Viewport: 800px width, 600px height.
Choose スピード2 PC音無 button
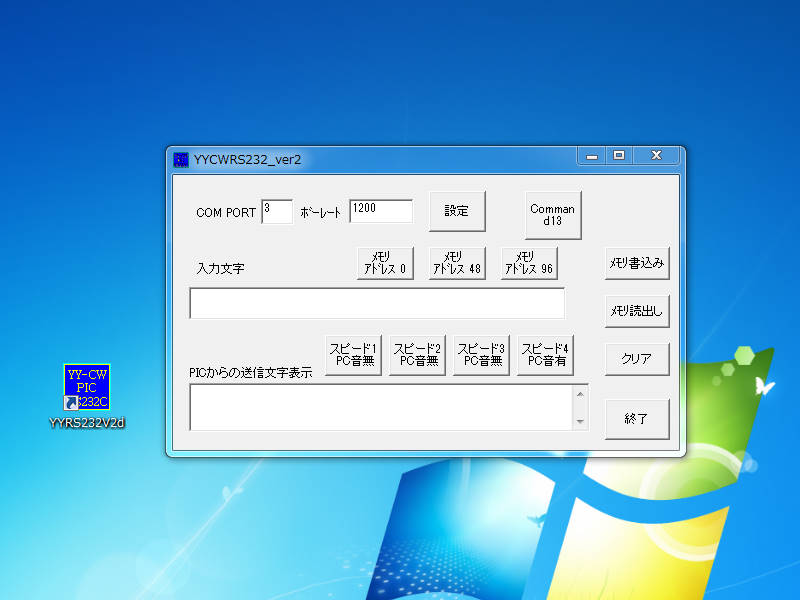click(x=417, y=355)
